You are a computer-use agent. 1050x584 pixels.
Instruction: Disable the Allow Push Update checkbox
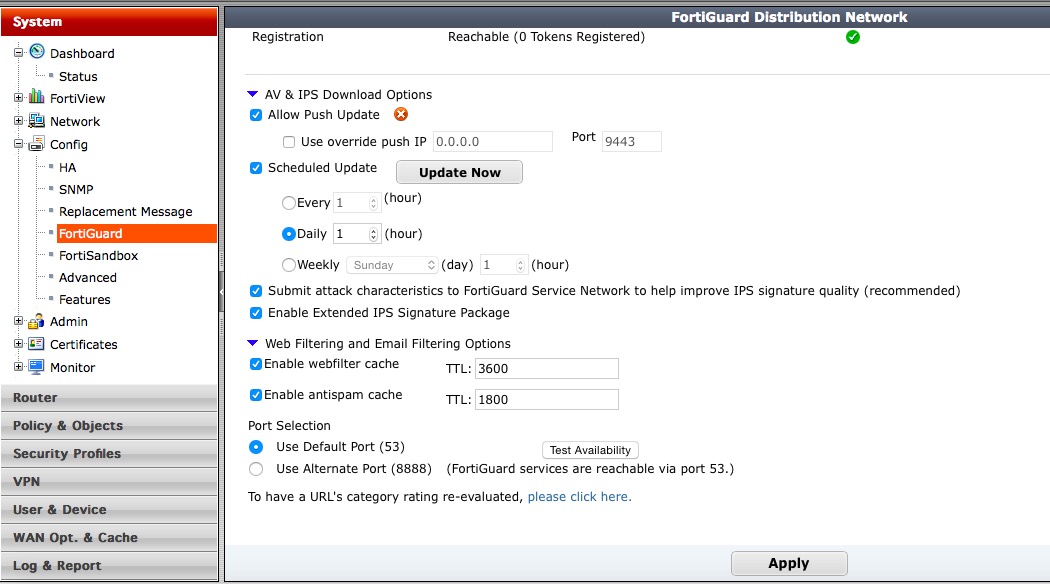pyautogui.click(x=256, y=115)
